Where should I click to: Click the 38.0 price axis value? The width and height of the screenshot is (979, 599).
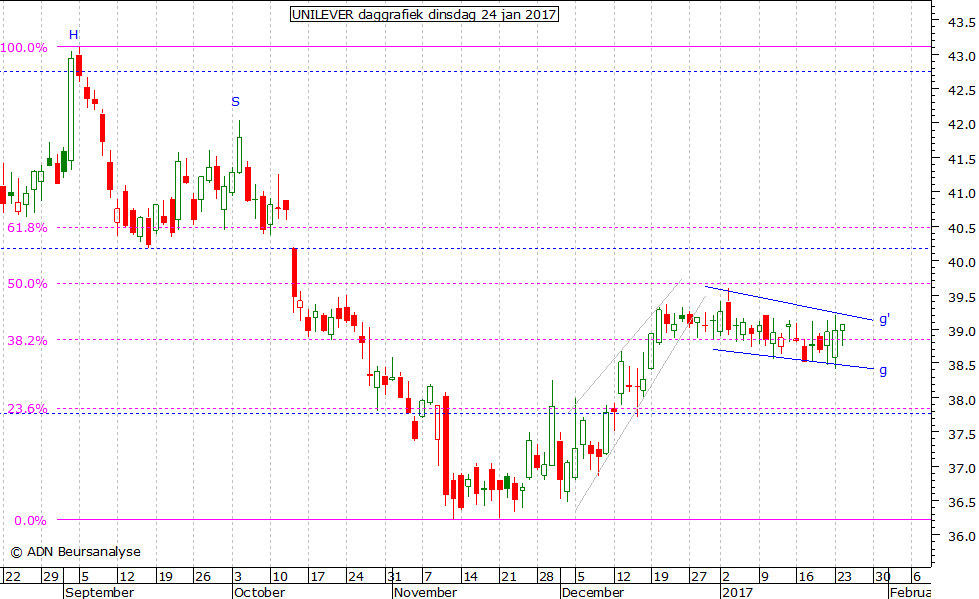tap(962, 399)
